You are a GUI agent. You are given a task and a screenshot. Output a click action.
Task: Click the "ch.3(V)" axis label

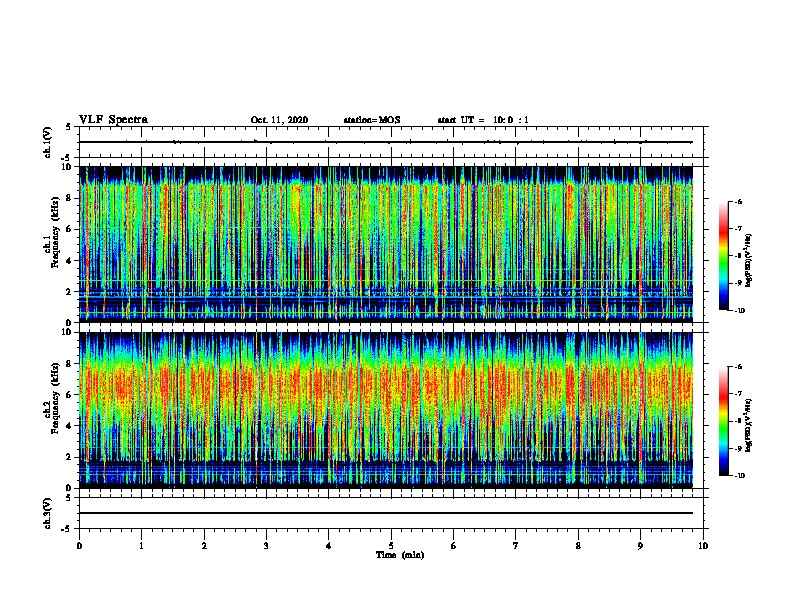click(x=48, y=513)
